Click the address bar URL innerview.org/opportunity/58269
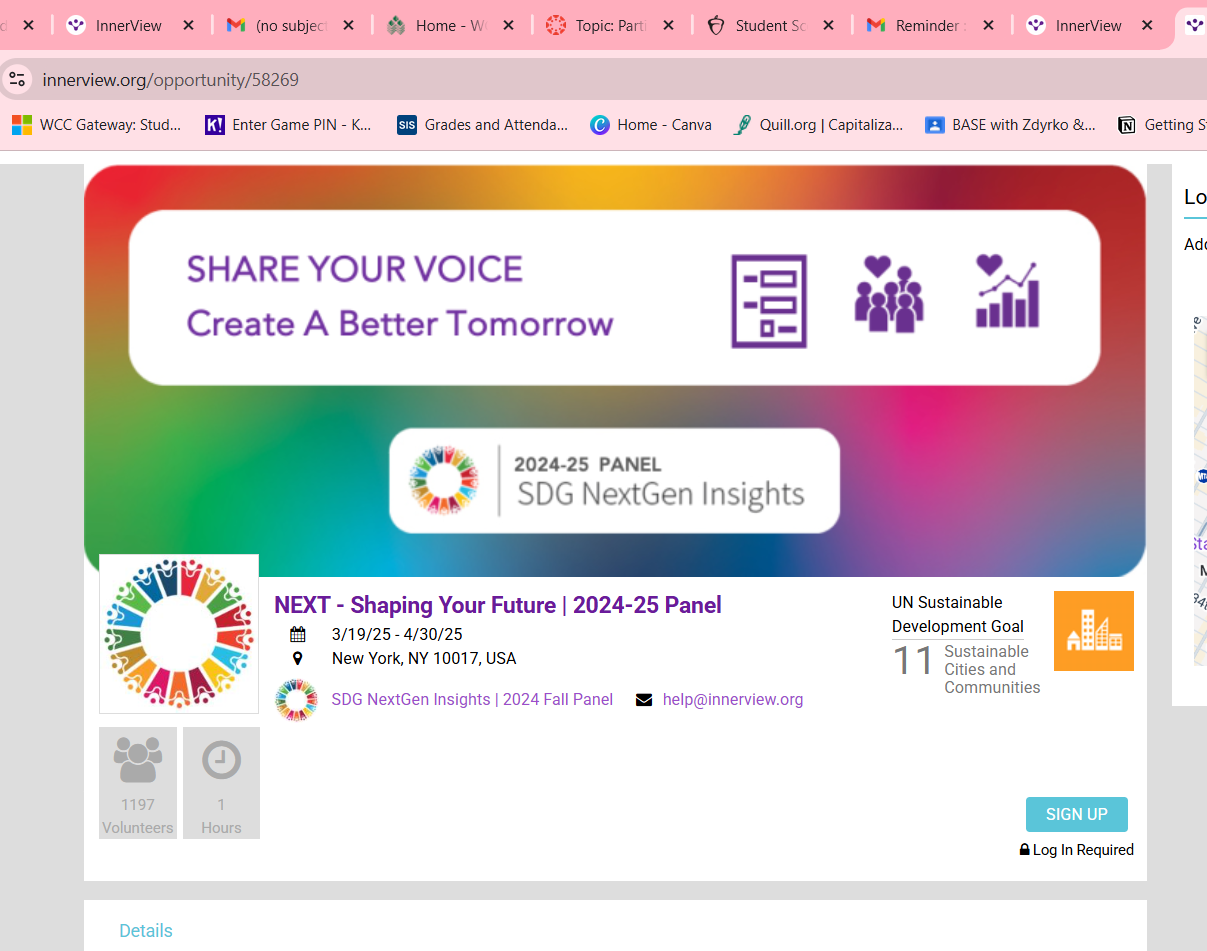Image resolution: width=1207 pixels, height=951 pixels. tap(171, 79)
